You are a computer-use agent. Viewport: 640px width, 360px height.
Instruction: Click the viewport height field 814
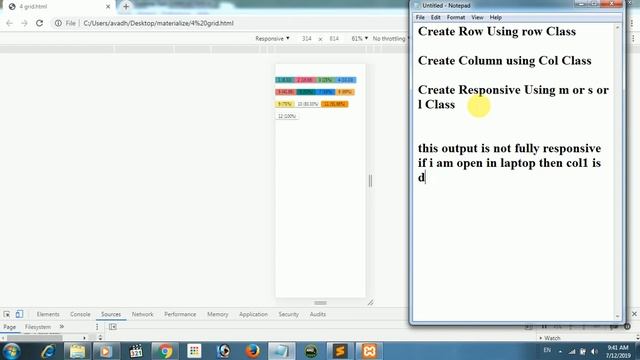[x=334, y=38]
